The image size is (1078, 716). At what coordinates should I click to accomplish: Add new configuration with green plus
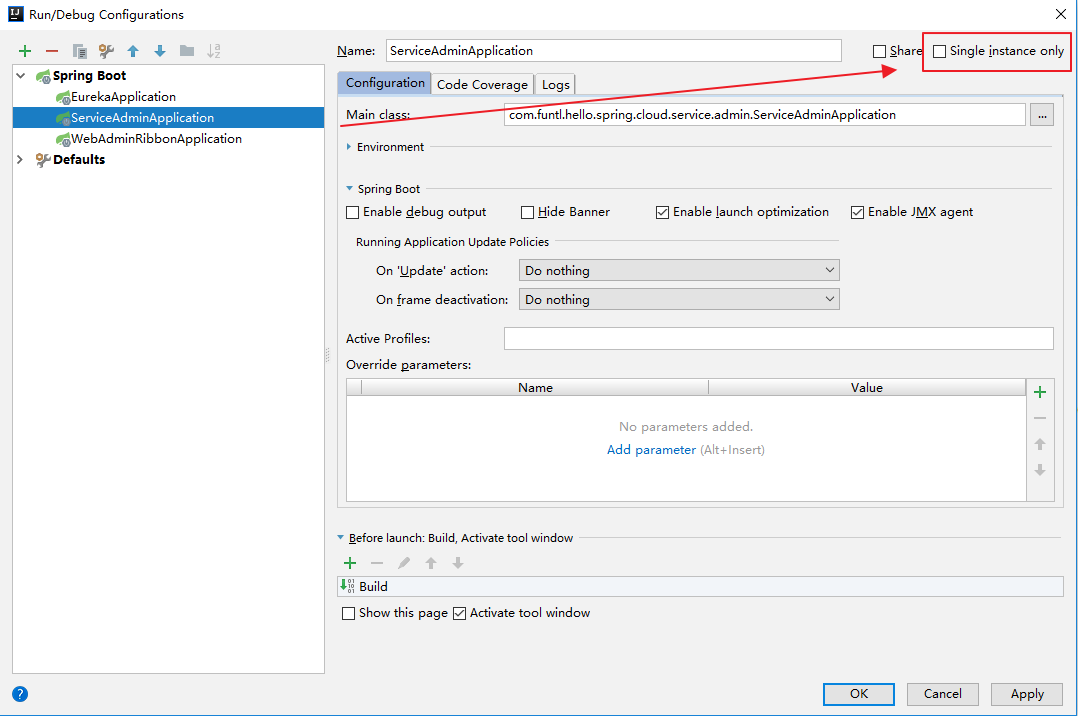[x=25, y=51]
